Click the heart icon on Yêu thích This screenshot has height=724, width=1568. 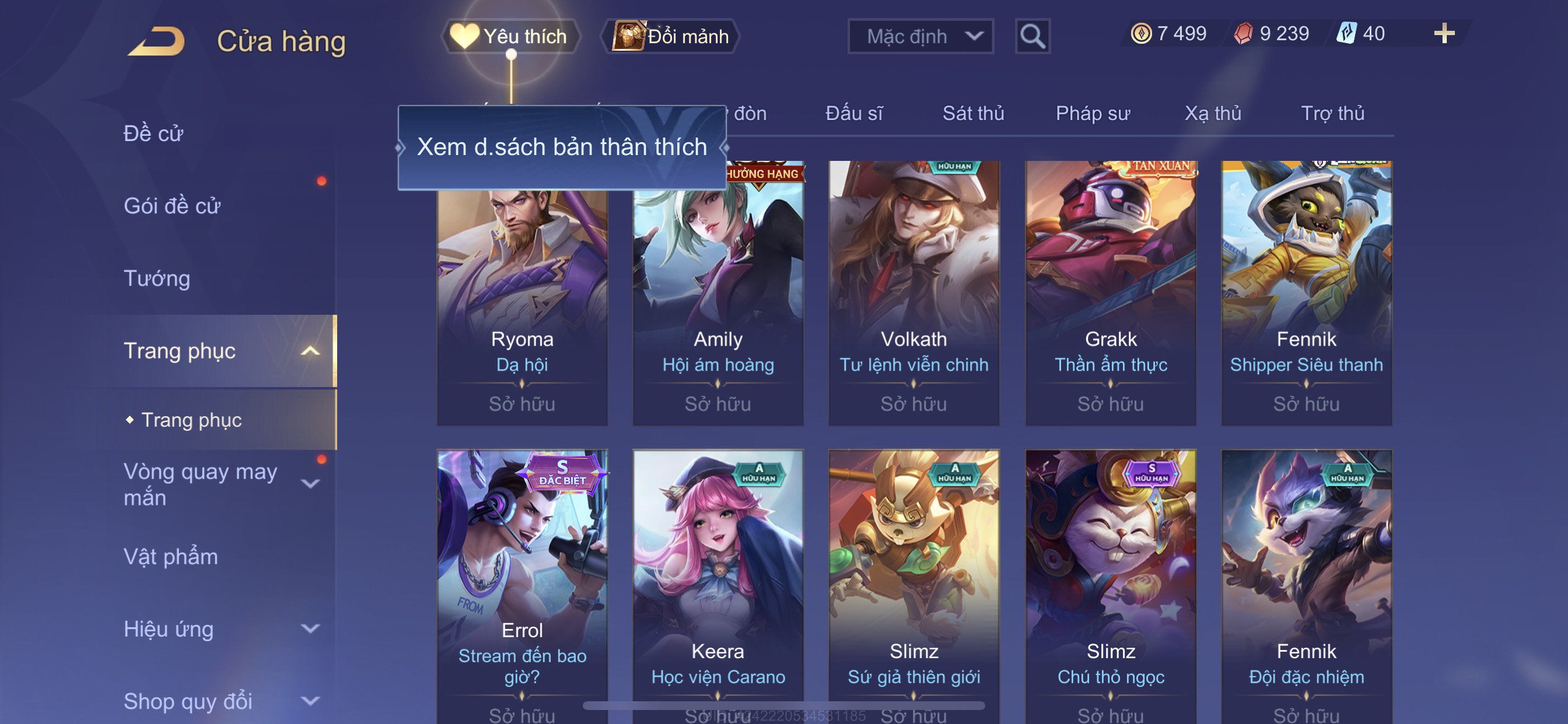(x=464, y=37)
